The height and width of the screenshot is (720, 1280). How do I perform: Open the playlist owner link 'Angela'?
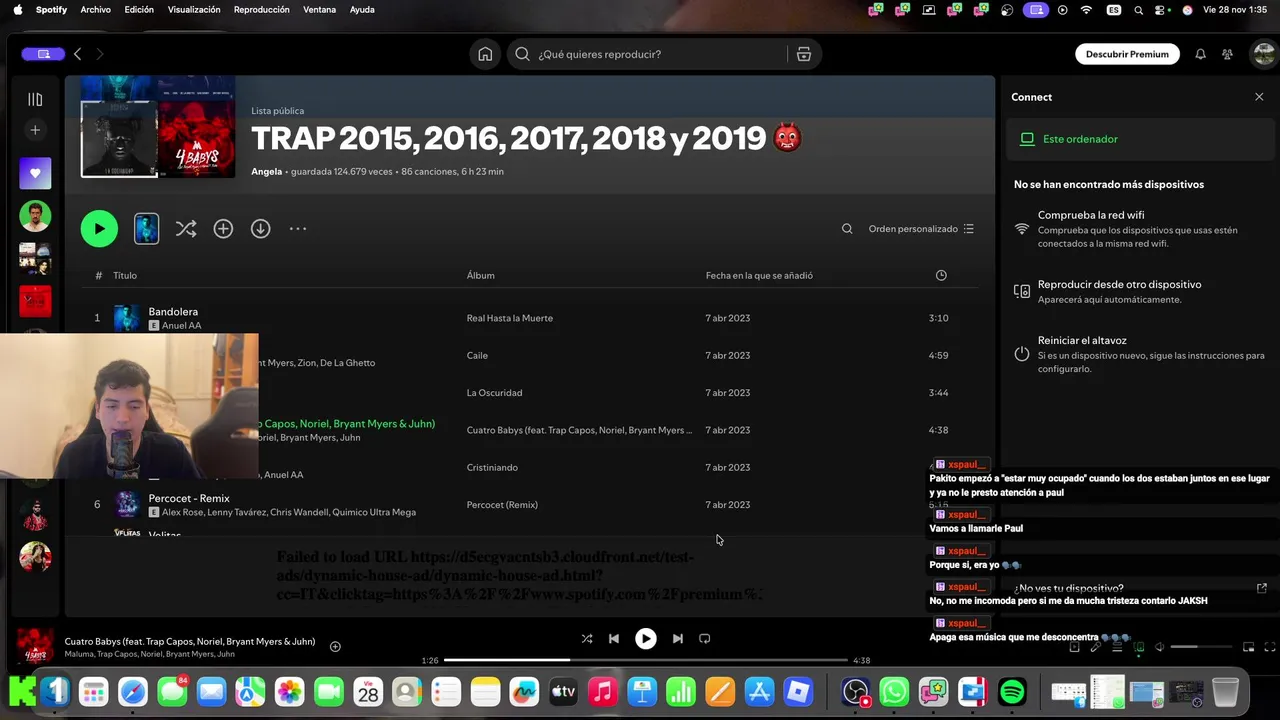[x=266, y=171]
